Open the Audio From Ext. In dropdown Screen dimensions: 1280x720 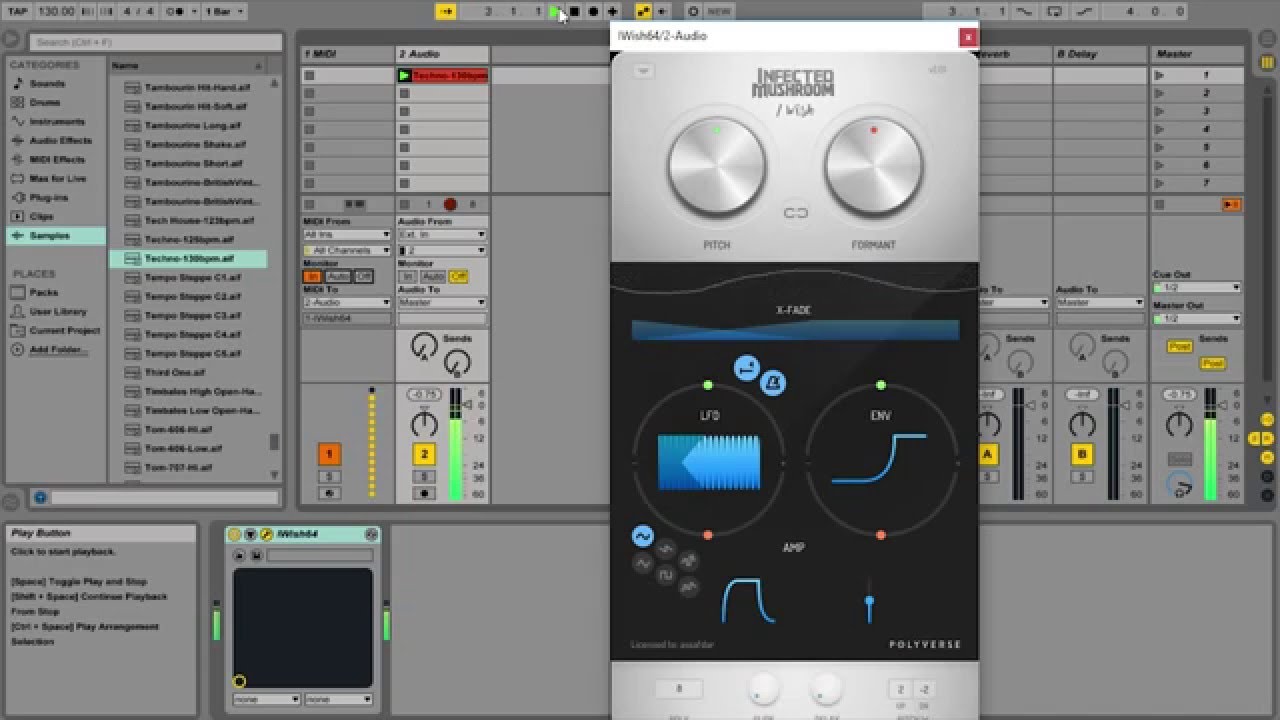point(442,236)
